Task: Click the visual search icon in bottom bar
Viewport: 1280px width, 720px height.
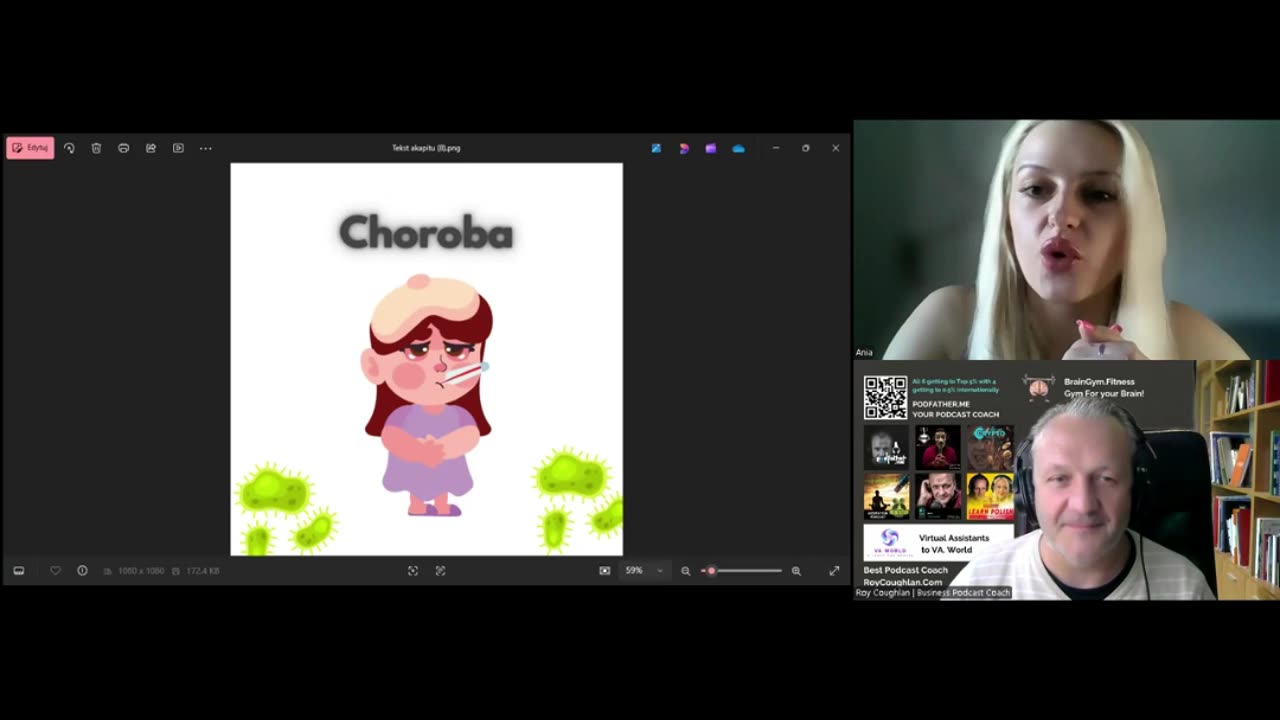Action: coord(440,571)
